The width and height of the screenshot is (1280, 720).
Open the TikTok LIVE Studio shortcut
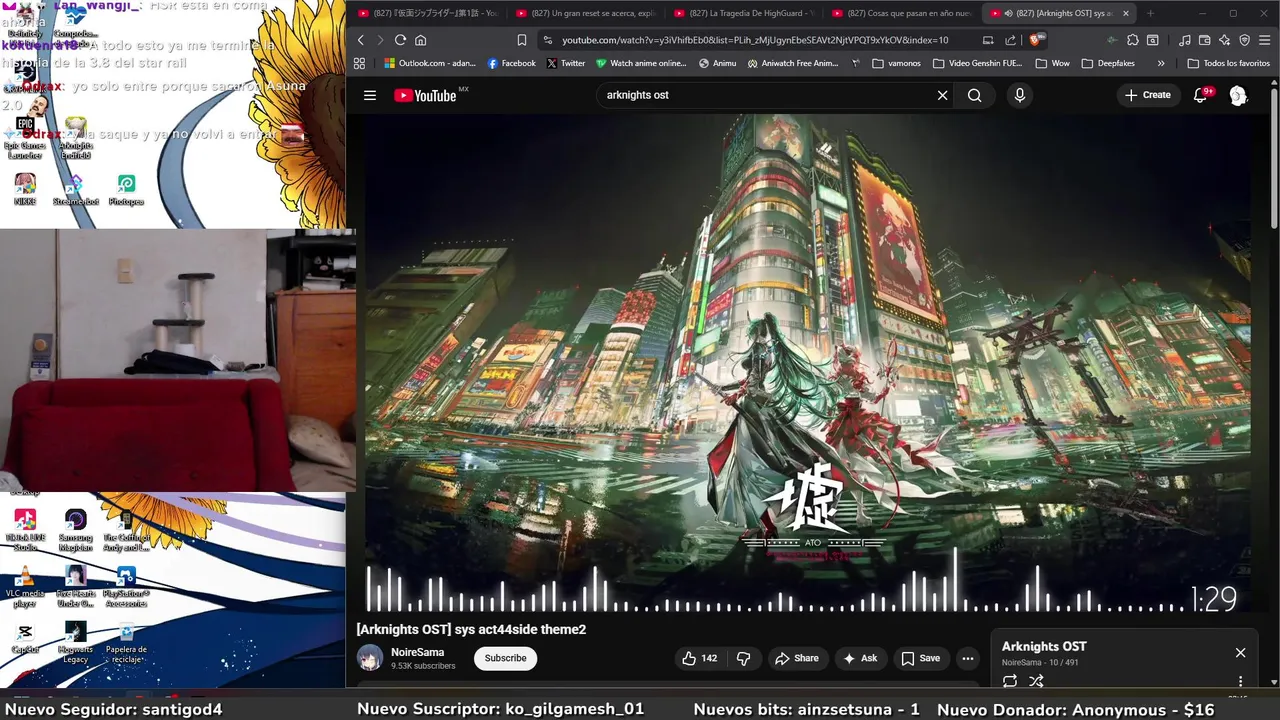[x=25, y=530]
